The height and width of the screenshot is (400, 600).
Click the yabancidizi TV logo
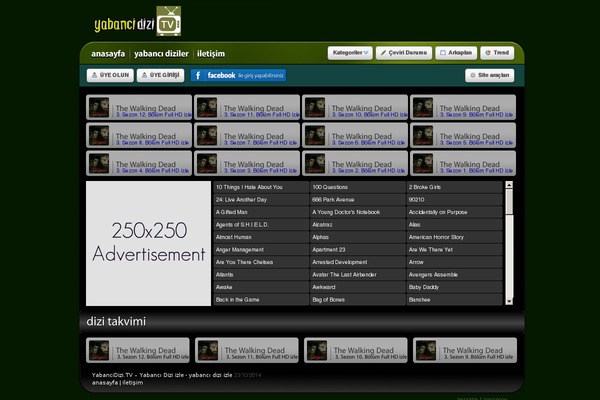[x=137, y=22]
